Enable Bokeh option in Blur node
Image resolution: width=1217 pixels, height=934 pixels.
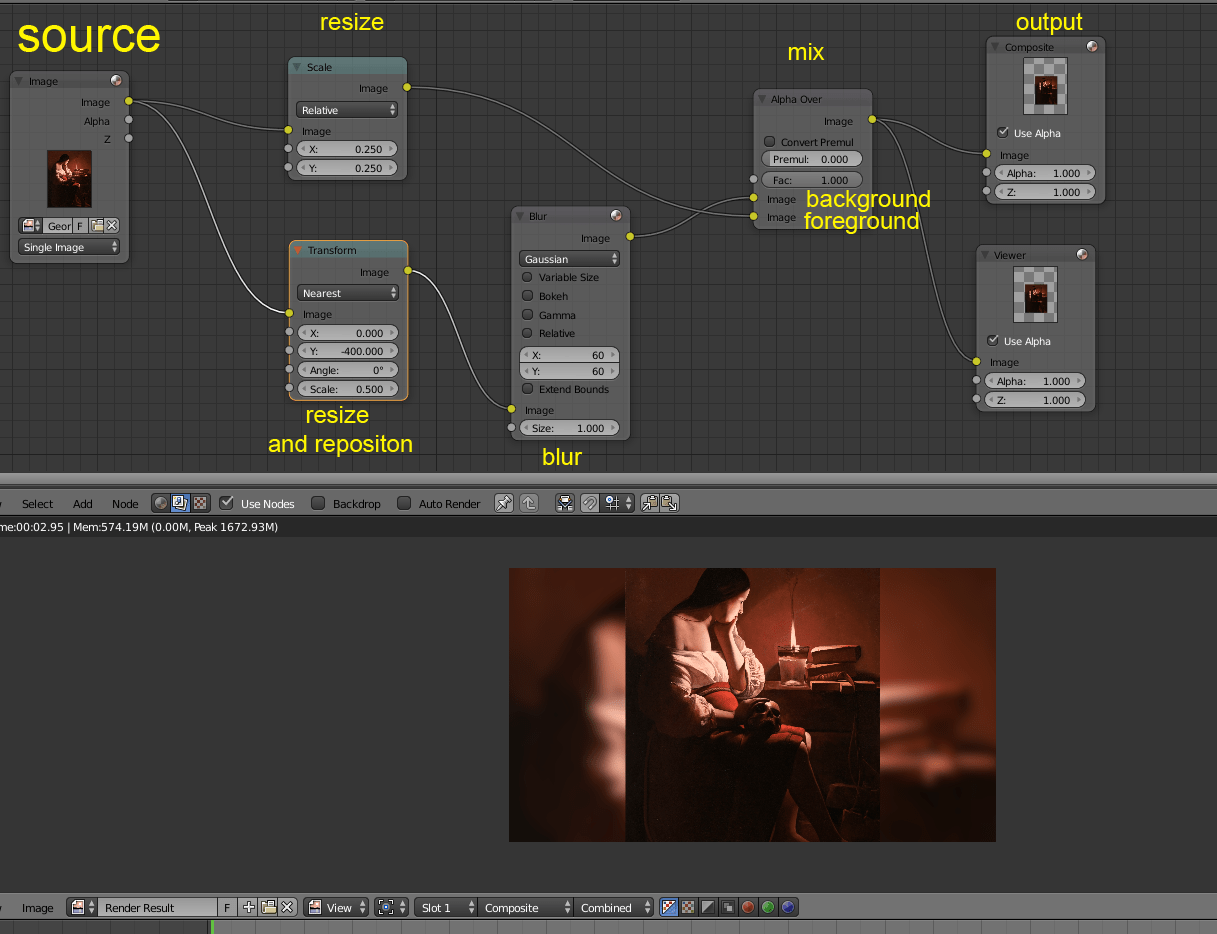[x=527, y=296]
